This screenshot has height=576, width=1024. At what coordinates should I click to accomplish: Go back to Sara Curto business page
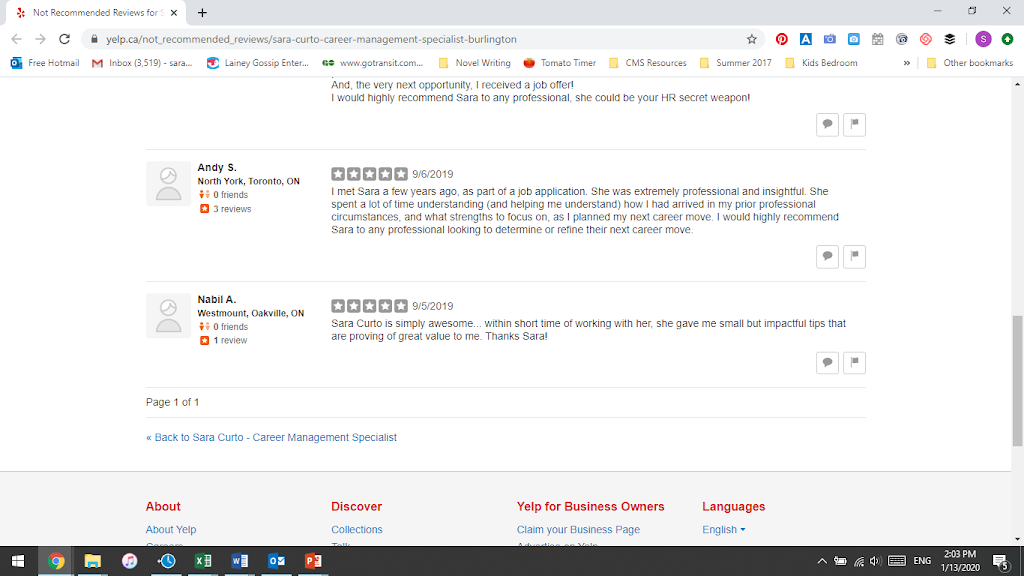click(x=271, y=438)
